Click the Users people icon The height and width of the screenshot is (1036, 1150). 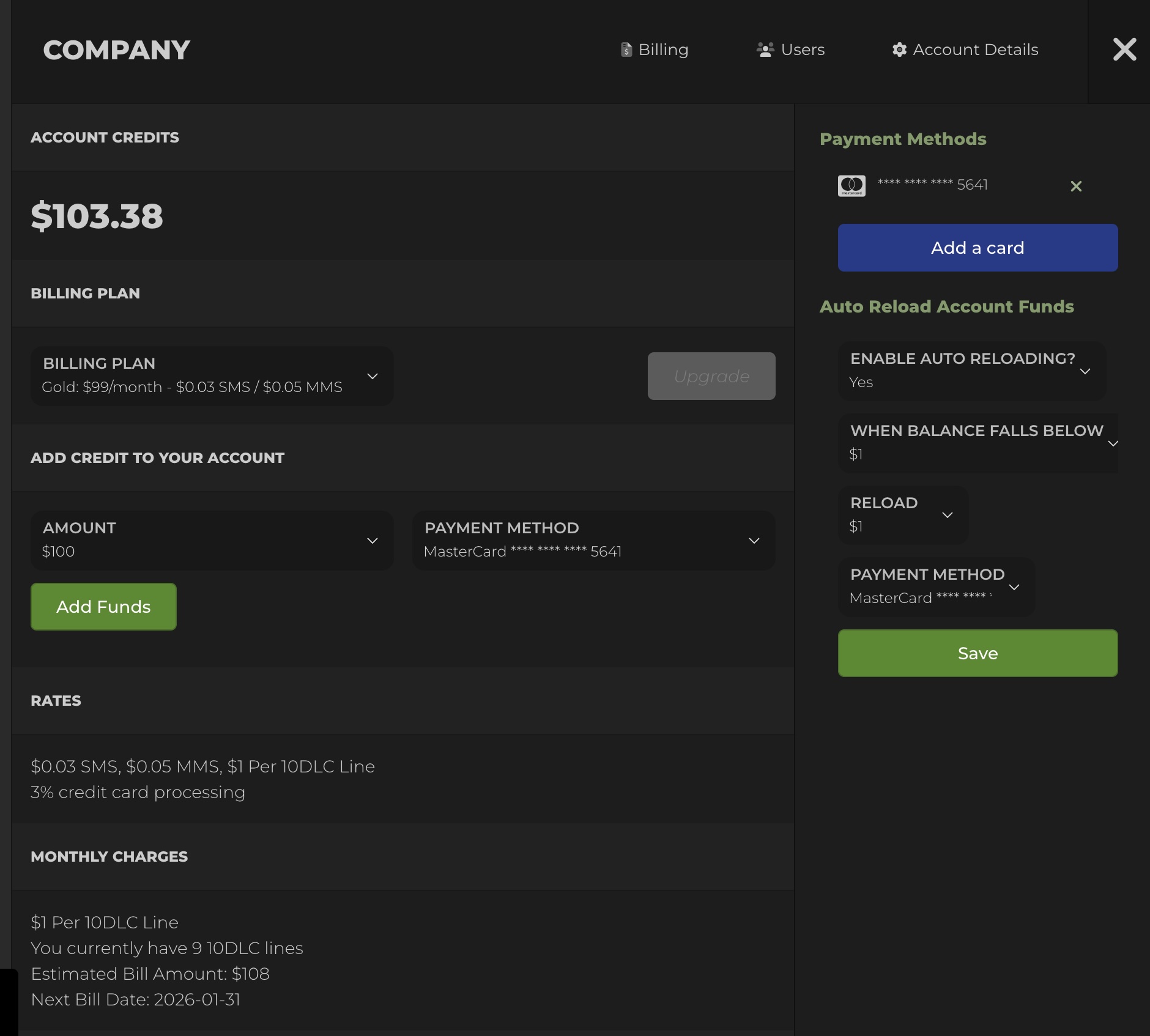[764, 50]
